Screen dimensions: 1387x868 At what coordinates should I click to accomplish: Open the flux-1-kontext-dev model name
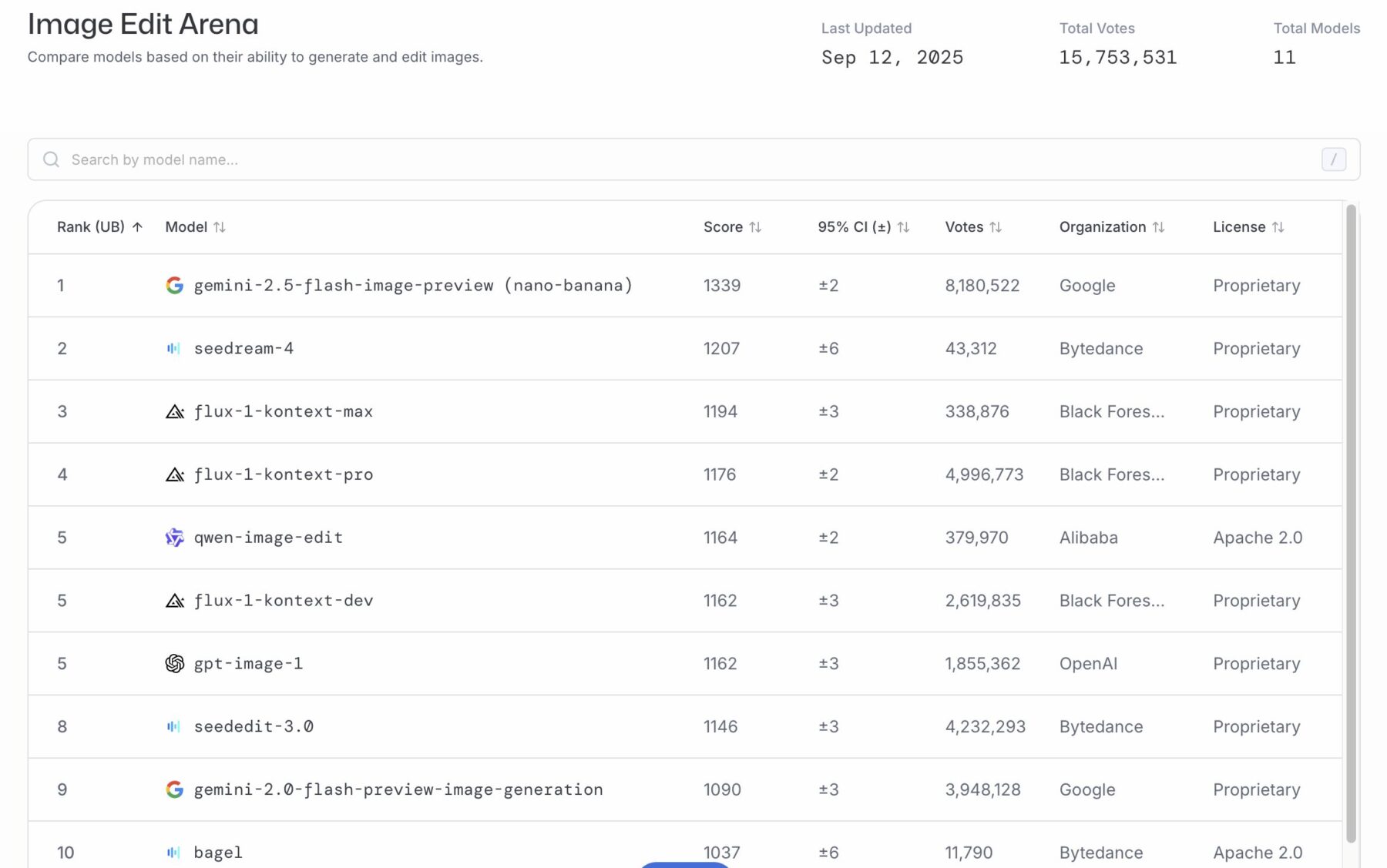click(x=284, y=601)
